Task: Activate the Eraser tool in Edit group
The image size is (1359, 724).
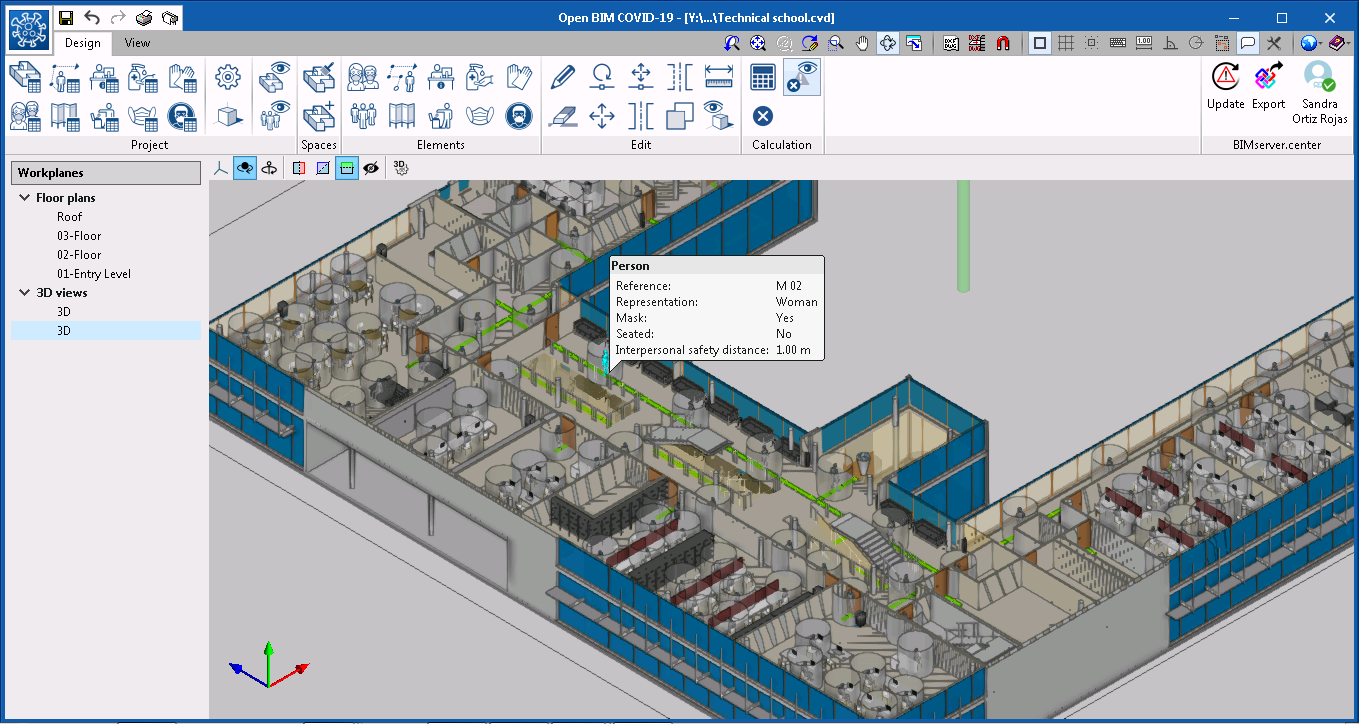Action: pyautogui.click(x=561, y=116)
